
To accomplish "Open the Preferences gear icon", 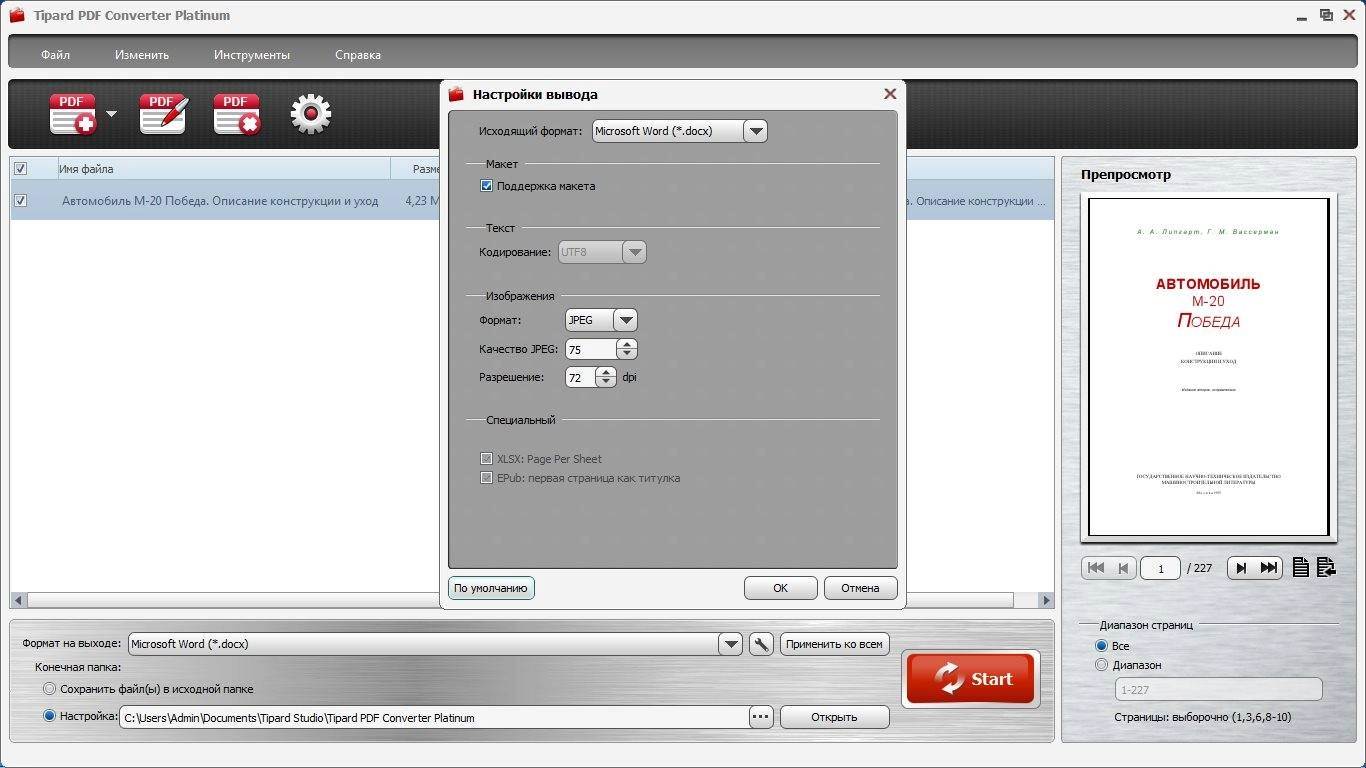I will pyautogui.click(x=311, y=114).
